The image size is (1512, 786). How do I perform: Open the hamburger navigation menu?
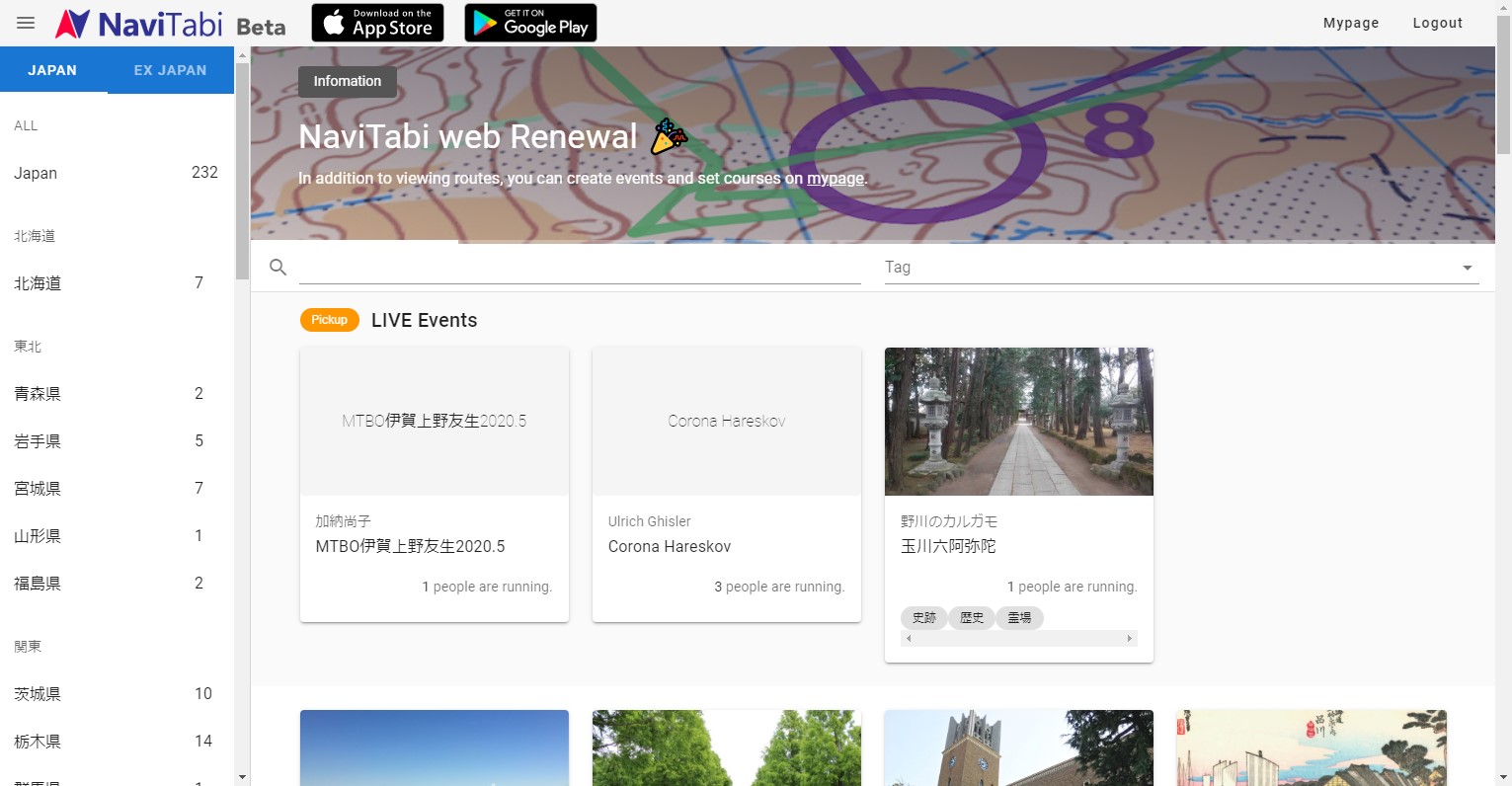[26, 23]
